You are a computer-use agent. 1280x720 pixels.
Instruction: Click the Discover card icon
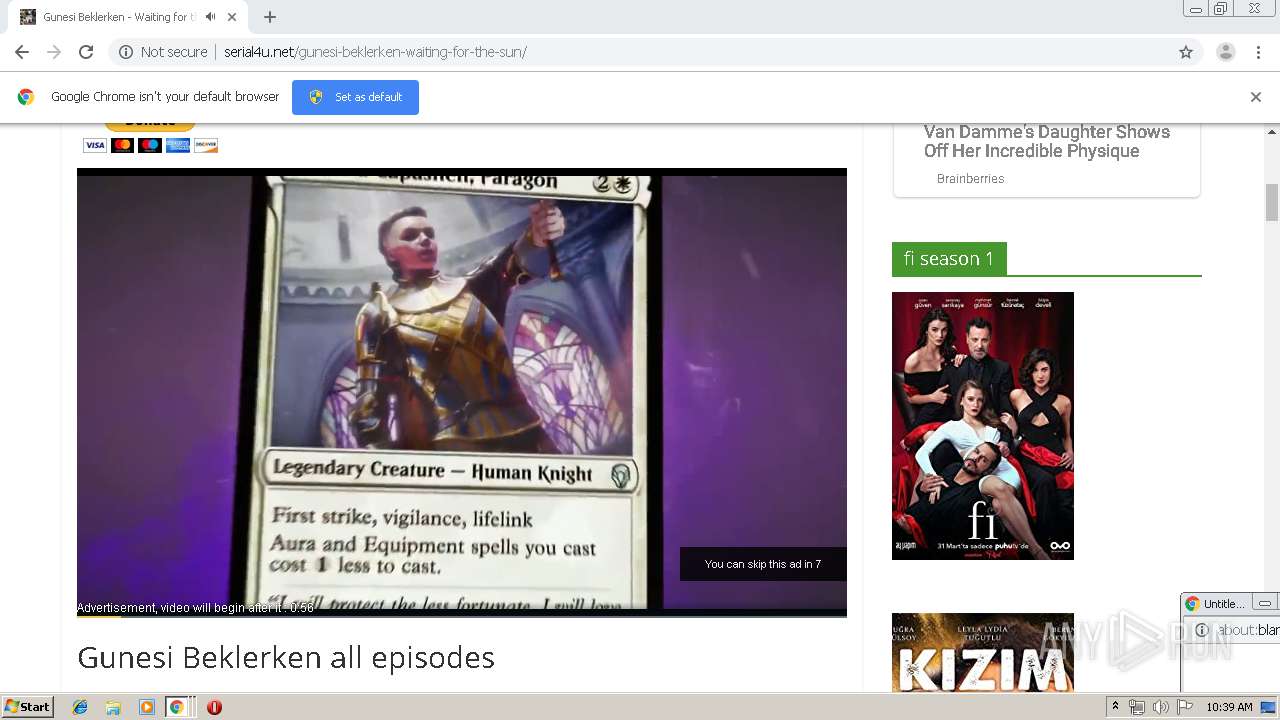pos(206,145)
